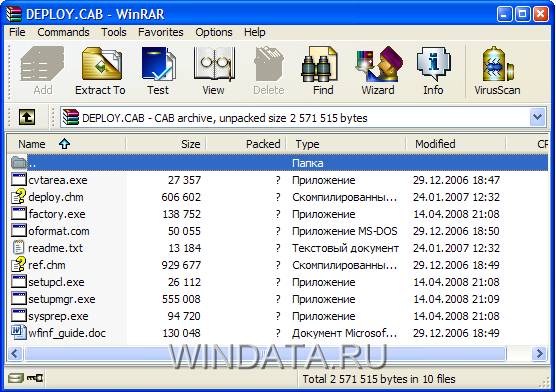The image size is (556, 392).
Task: Select the ref.chm file name
Action: pyautogui.click(x=47, y=265)
